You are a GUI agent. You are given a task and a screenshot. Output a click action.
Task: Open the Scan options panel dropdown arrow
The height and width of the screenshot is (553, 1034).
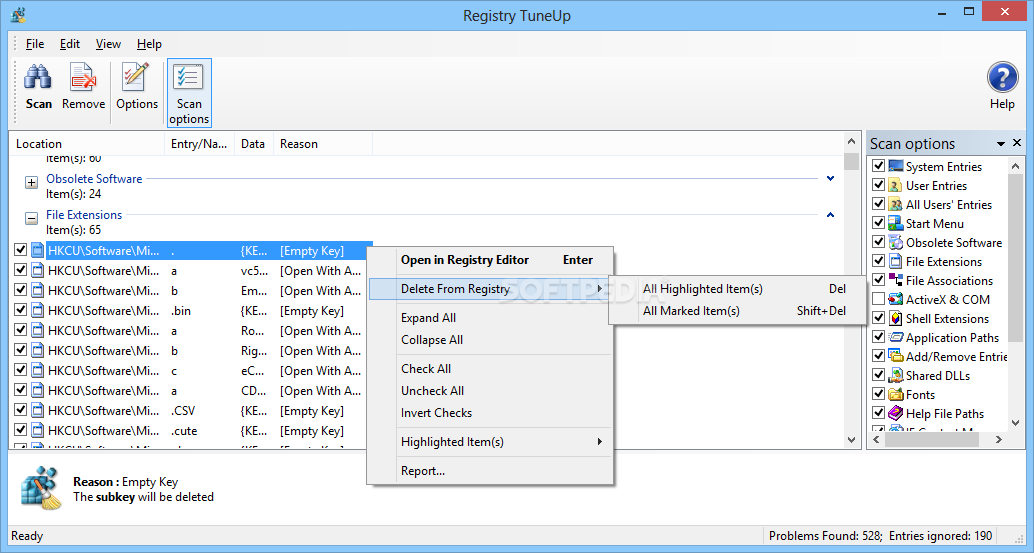pos(1001,144)
